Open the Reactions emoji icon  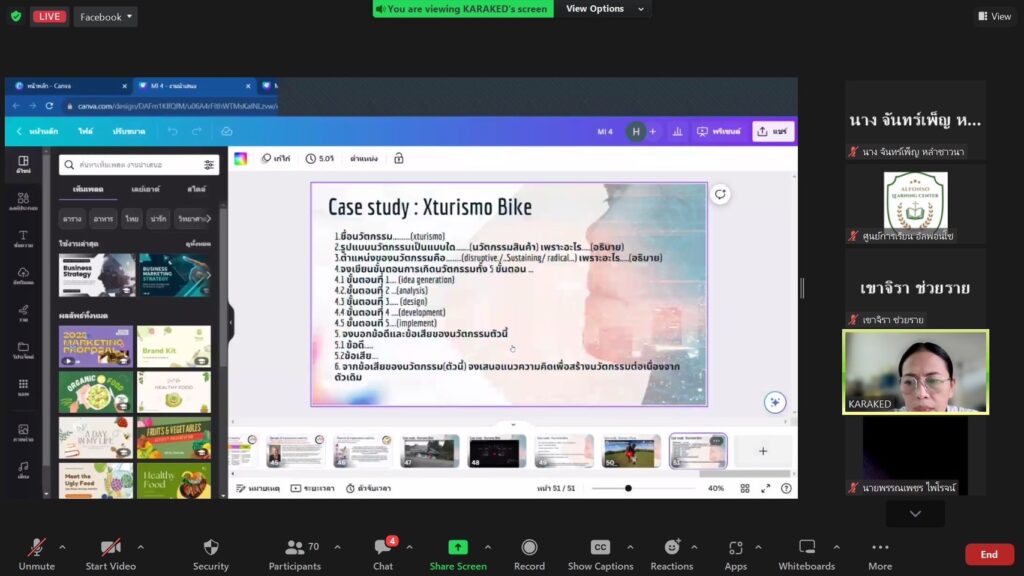point(671,548)
